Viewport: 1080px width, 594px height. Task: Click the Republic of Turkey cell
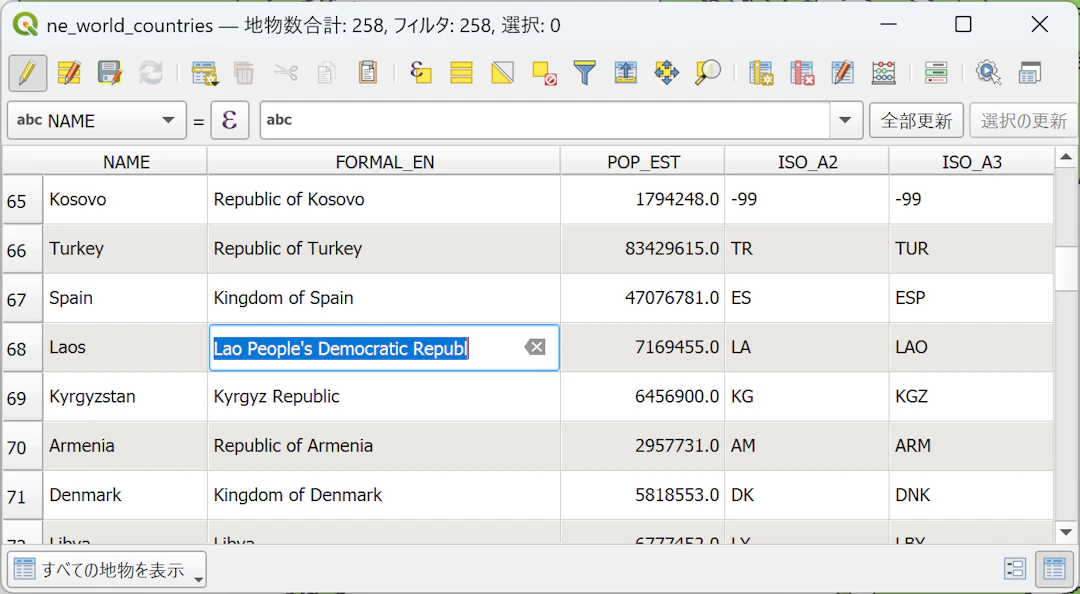tap(384, 249)
